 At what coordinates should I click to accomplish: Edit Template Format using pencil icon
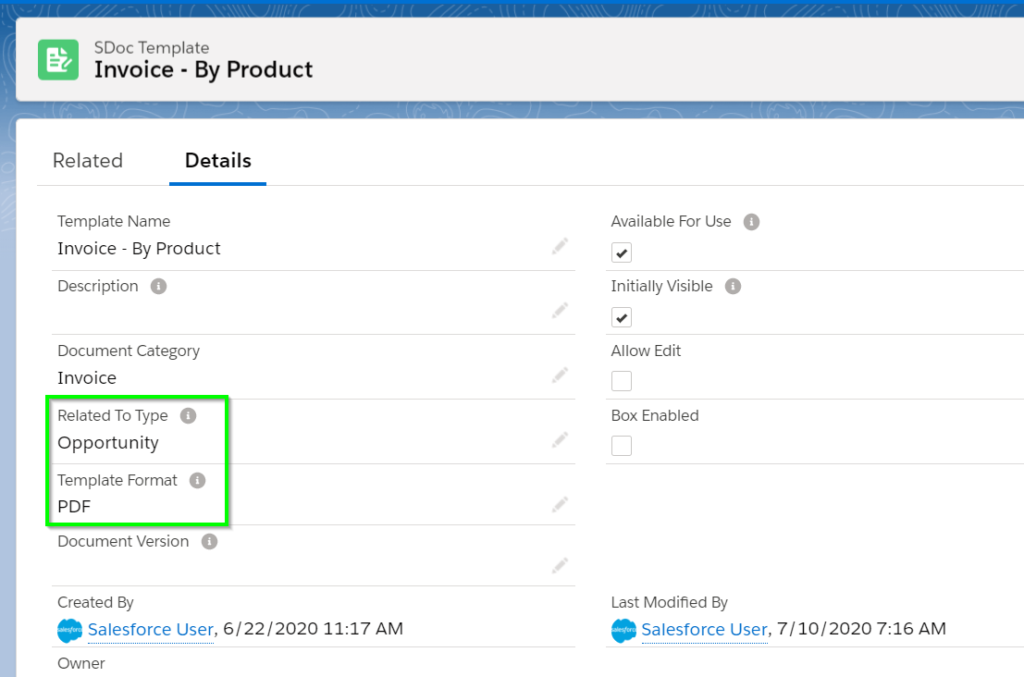point(560,504)
